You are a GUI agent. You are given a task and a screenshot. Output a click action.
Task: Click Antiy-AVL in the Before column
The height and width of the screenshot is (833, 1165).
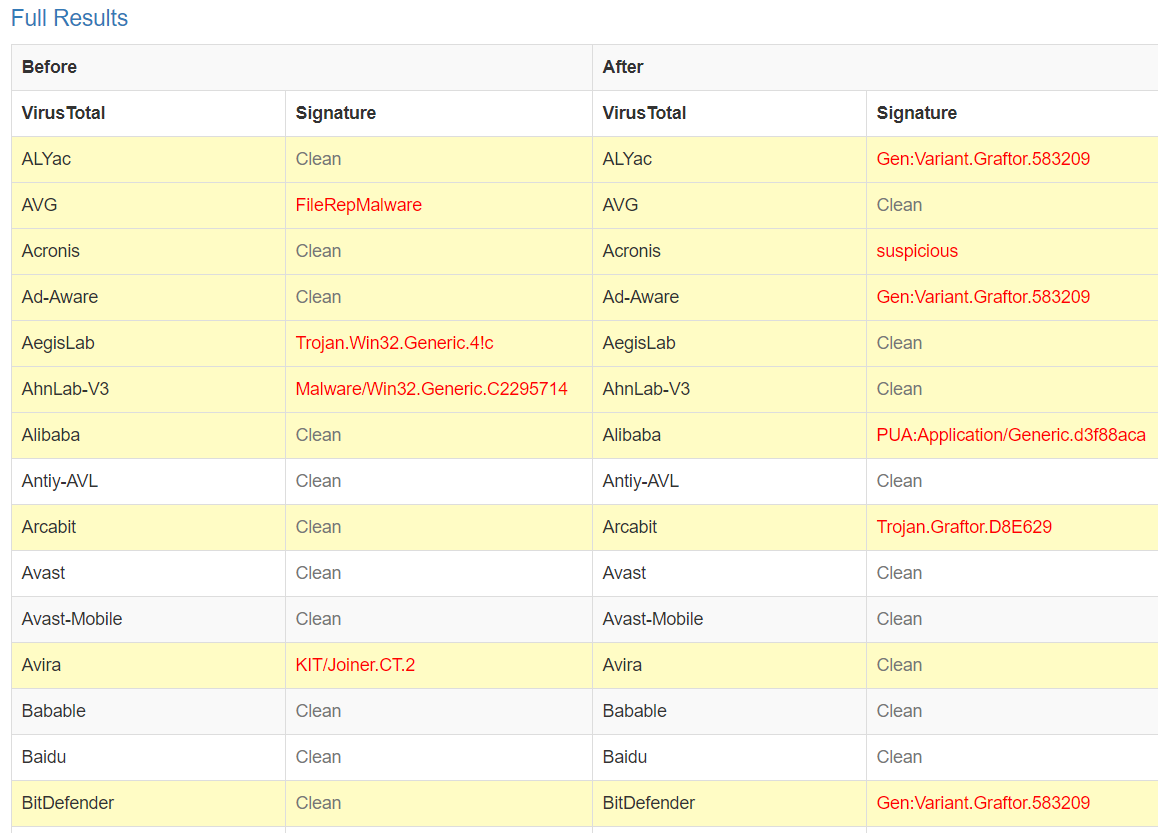click(x=60, y=481)
